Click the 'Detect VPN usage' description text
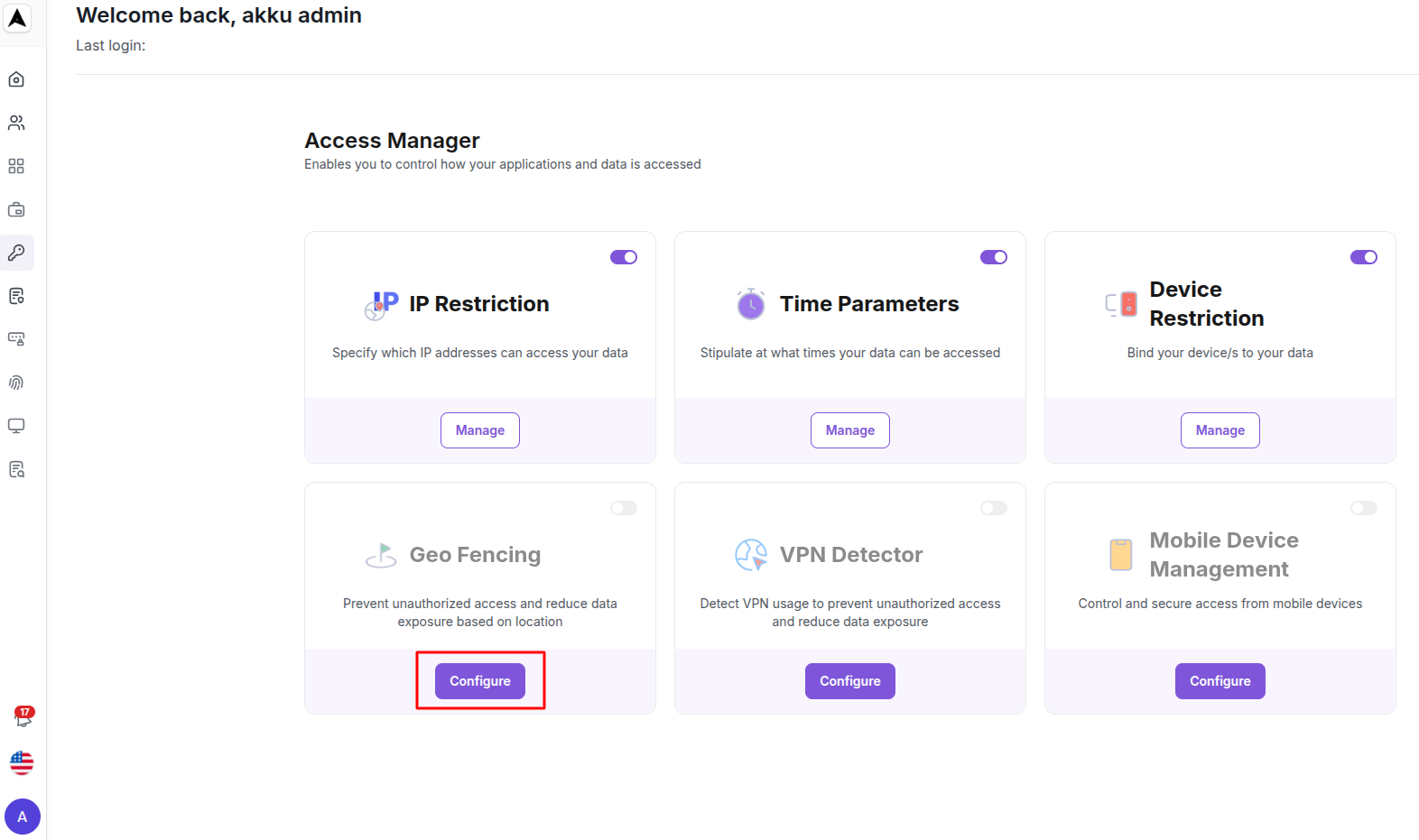Viewport: 1419px width, 840px height. (x=850, y=613)
